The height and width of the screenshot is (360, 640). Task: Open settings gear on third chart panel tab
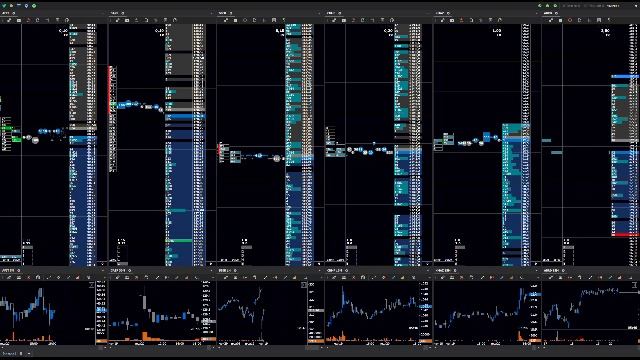coord(235,270)
